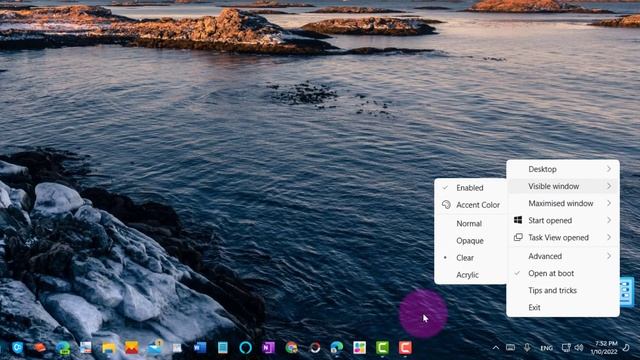Open the network tray icon
The height and width of the screenshot is (360, 640).
(566, 348)
